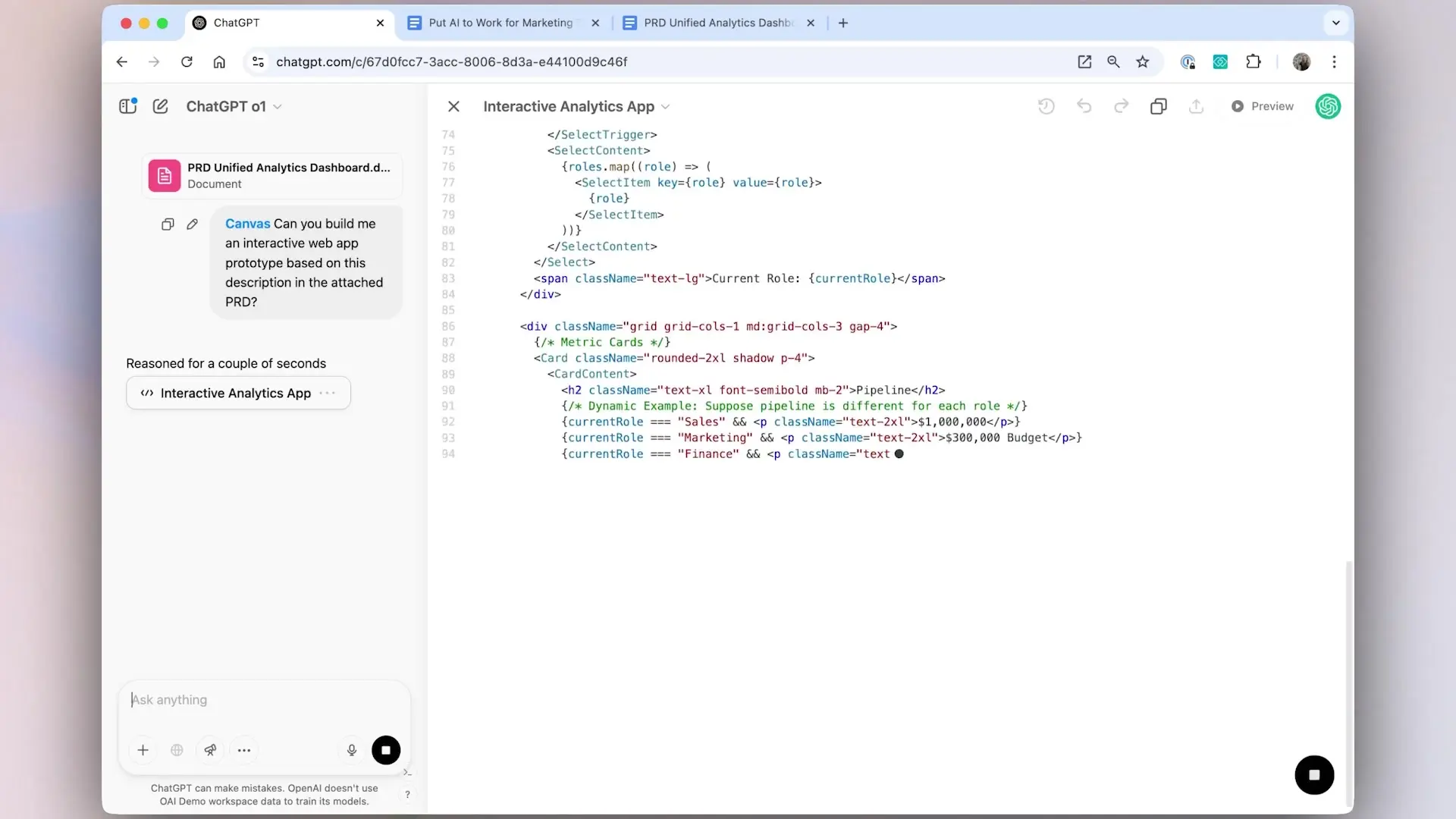Expand 'Reasoned for a couple of seconds' details
Screen dimensions: 1456x819
click(226, 364)
